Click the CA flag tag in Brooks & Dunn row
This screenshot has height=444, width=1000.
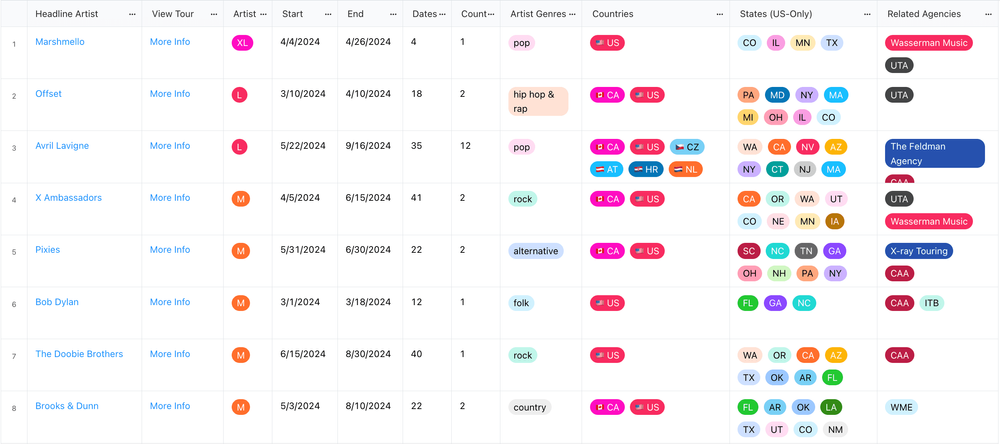coord(607,408)
